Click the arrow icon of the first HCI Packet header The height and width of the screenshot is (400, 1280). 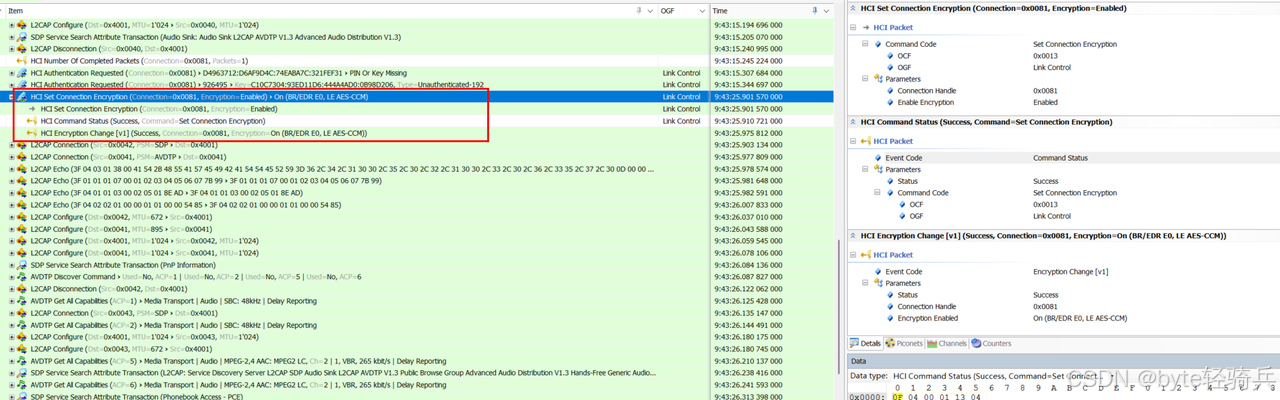point(866,27)
